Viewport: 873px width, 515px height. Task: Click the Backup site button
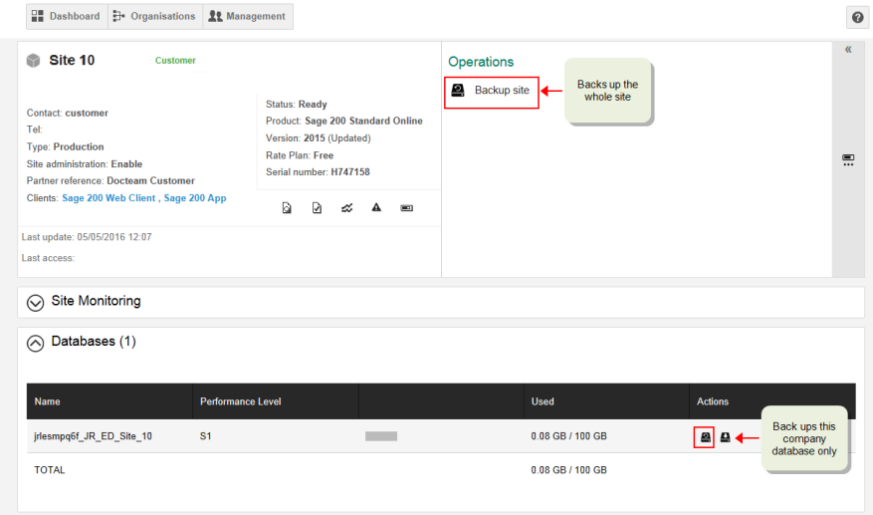pos(491,91)
